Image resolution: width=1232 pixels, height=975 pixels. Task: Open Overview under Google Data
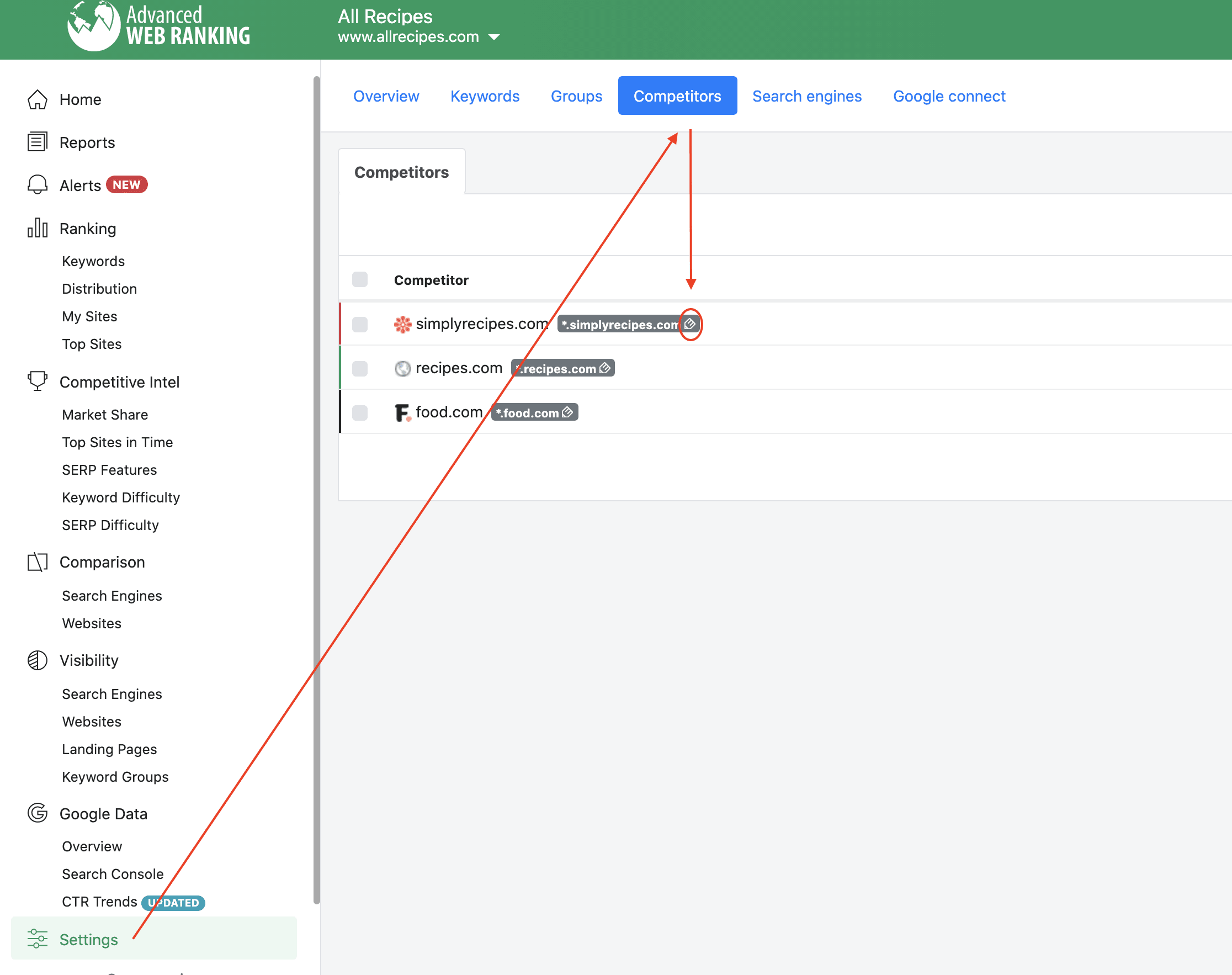point(92,846)
